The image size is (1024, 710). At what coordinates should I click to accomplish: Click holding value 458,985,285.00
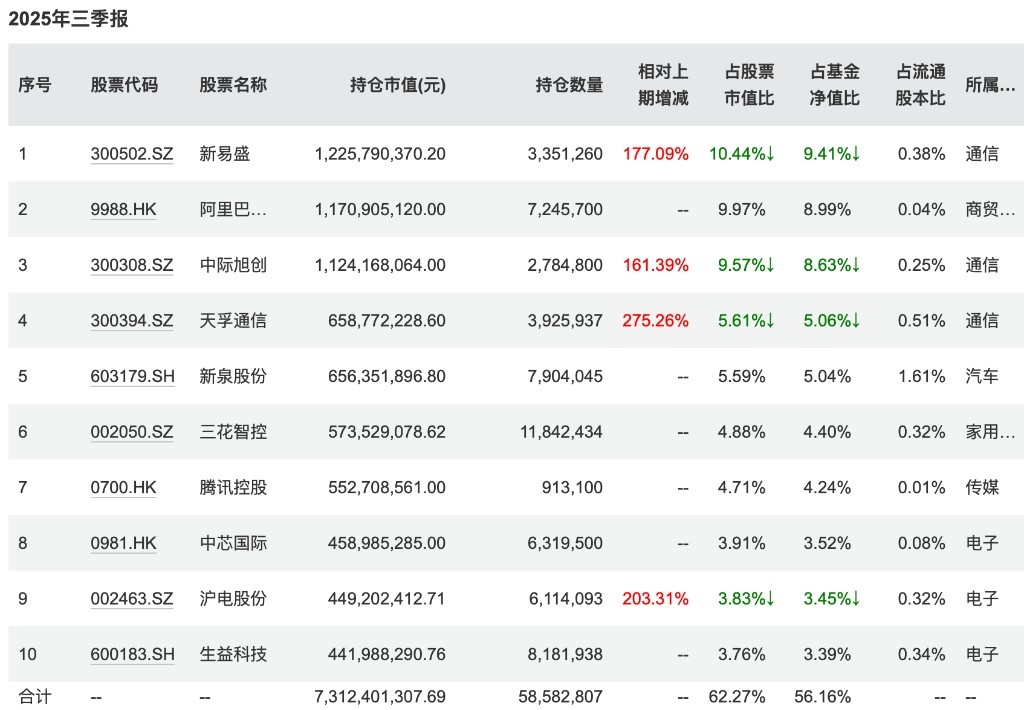coord(387,543)
